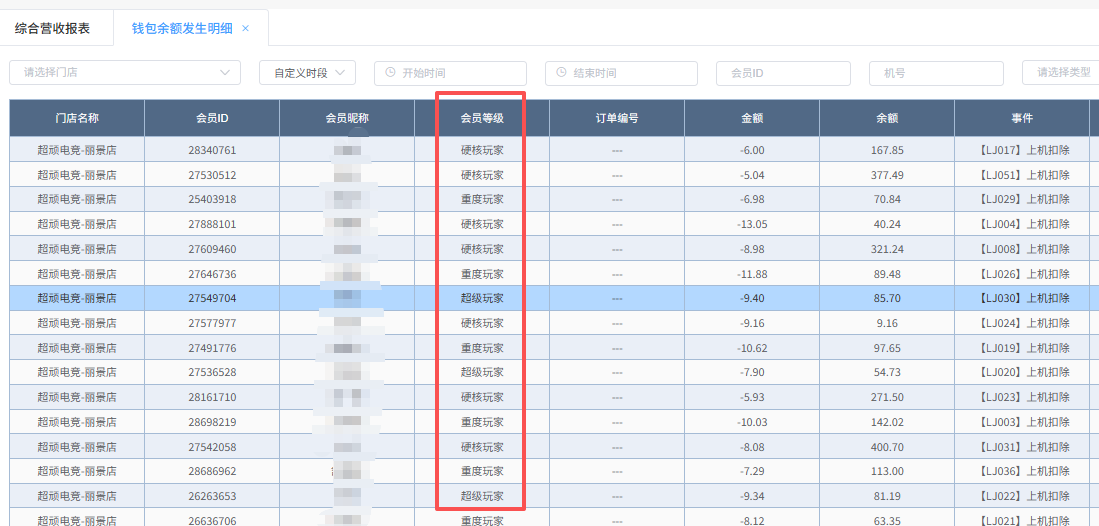Open the 自定义时段 period dropdown

(308, 72)
